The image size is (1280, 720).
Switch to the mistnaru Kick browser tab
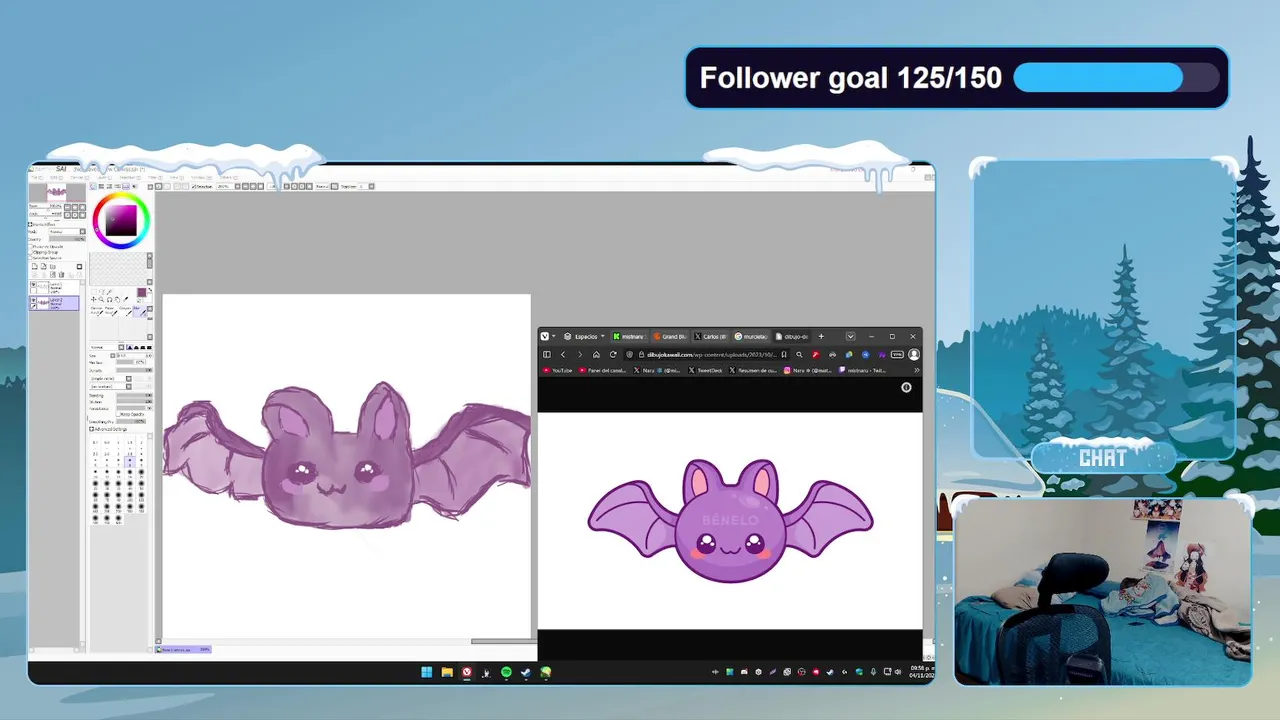(x=630, y=336)
